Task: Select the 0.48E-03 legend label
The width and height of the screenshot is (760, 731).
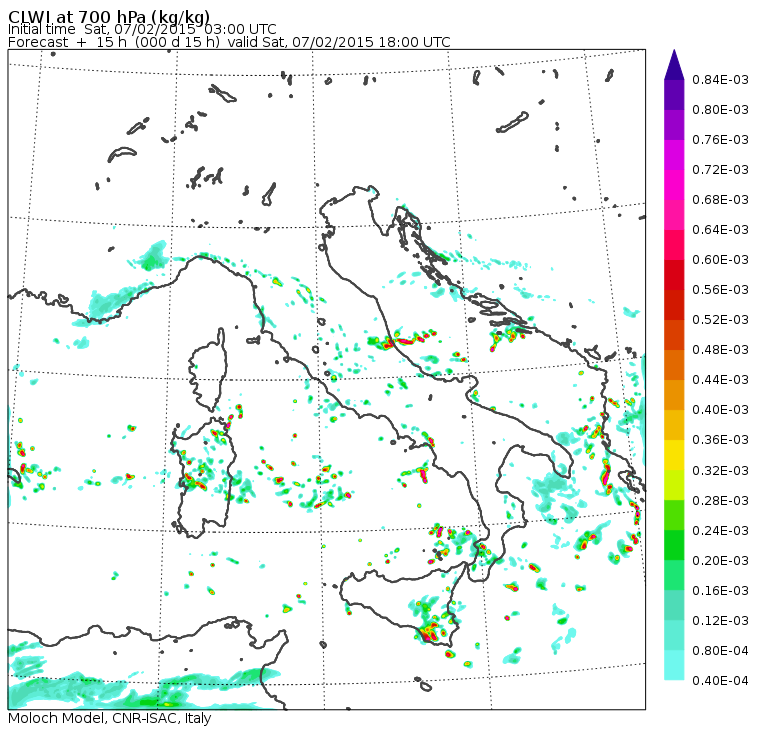Action: [x=720, y=350]
